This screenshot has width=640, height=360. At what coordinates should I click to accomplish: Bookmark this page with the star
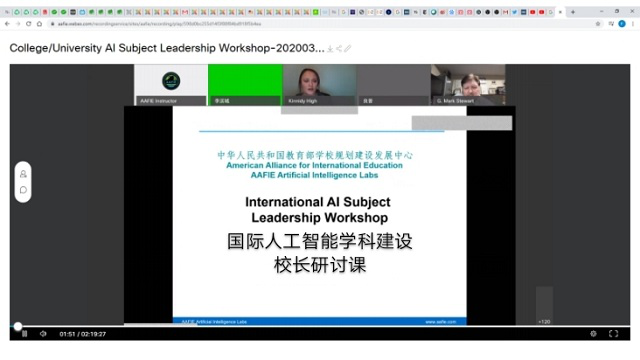pyautogui.click(x=598, y=24)
